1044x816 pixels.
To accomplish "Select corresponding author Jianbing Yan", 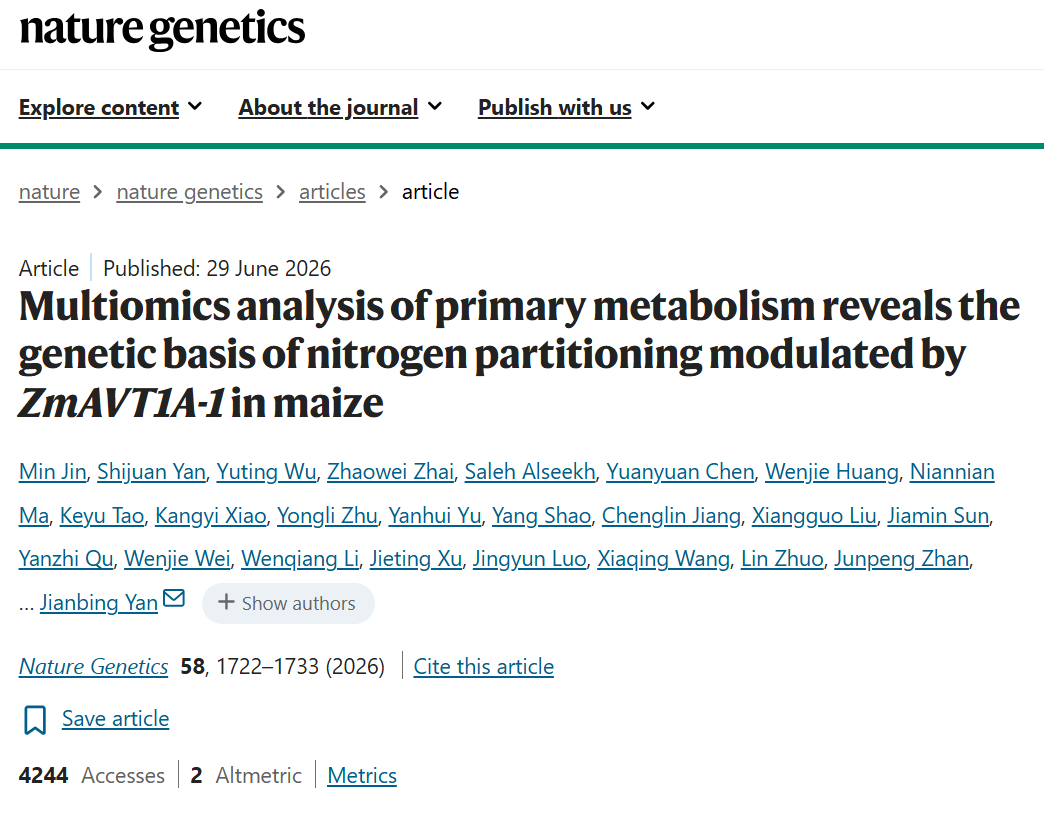I will point(99,602).
